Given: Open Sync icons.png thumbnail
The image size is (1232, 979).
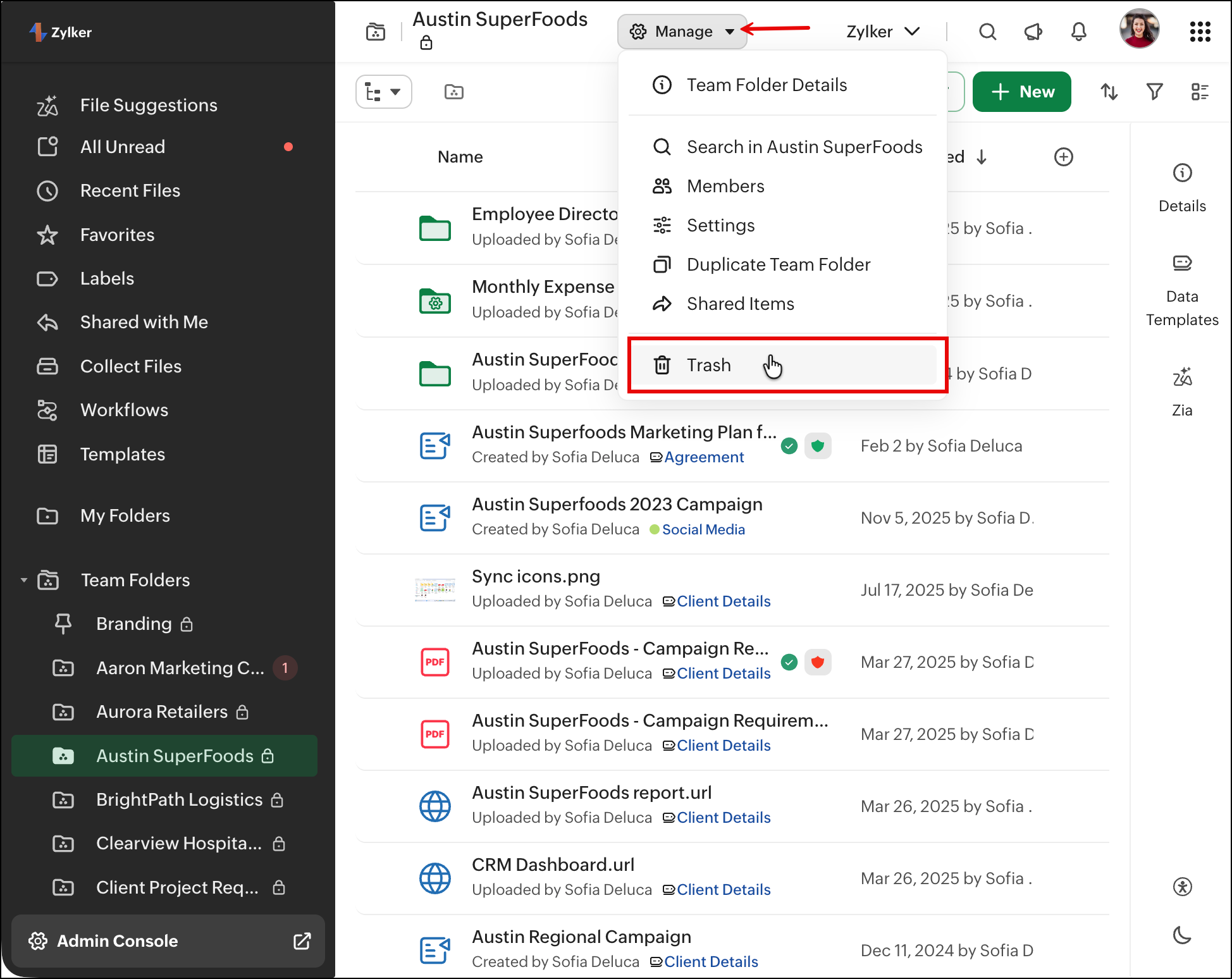Looking at the screenshot, I should click(x=435, y=589).
